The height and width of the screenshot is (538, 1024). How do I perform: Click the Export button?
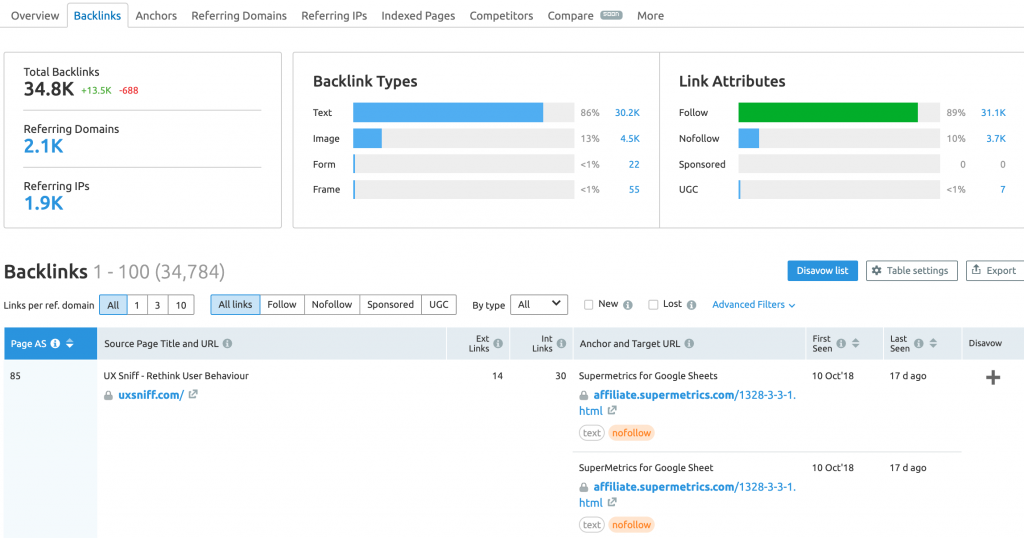[x=995, y=270]
